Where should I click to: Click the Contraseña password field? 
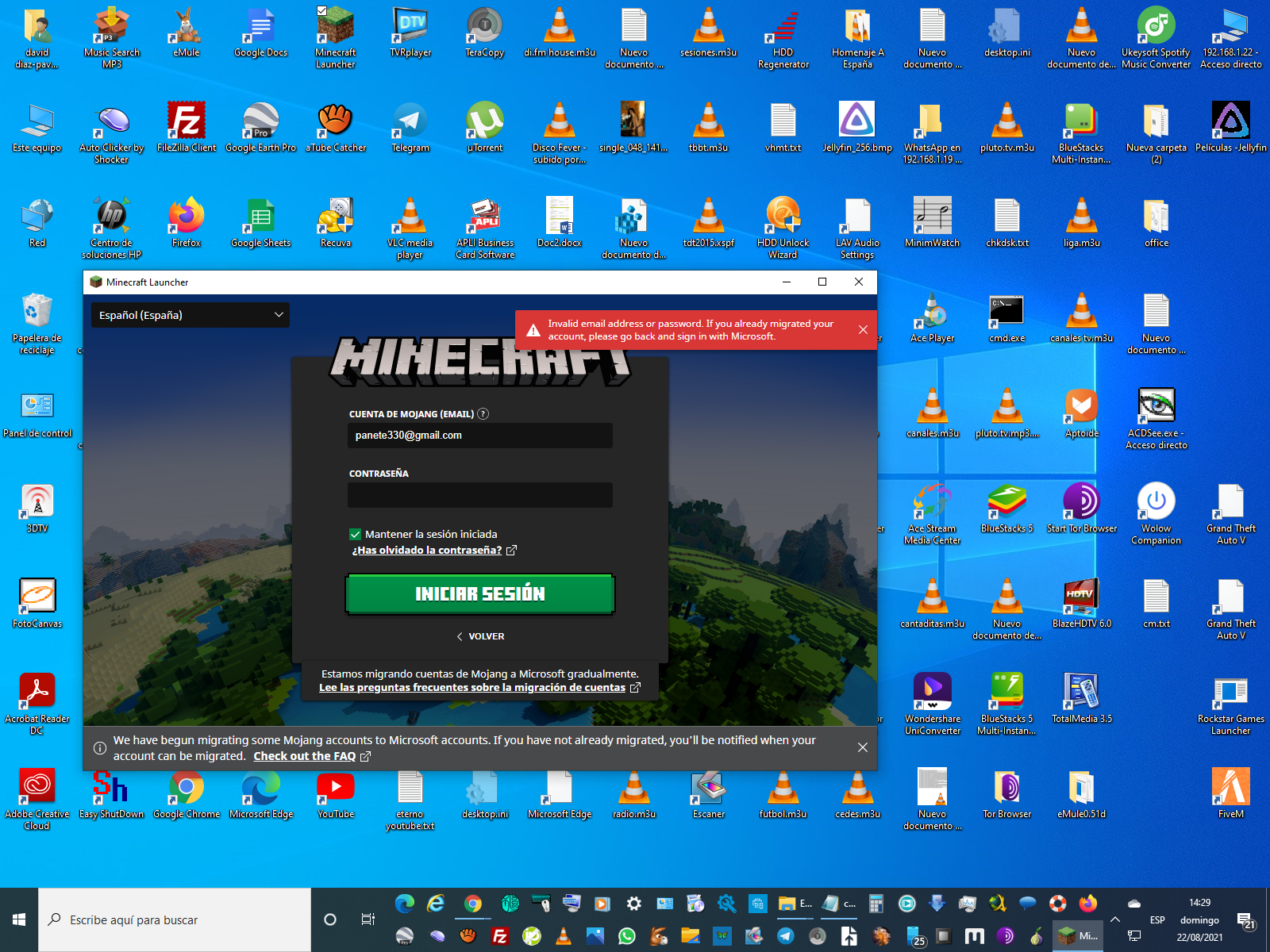(480, 495)
